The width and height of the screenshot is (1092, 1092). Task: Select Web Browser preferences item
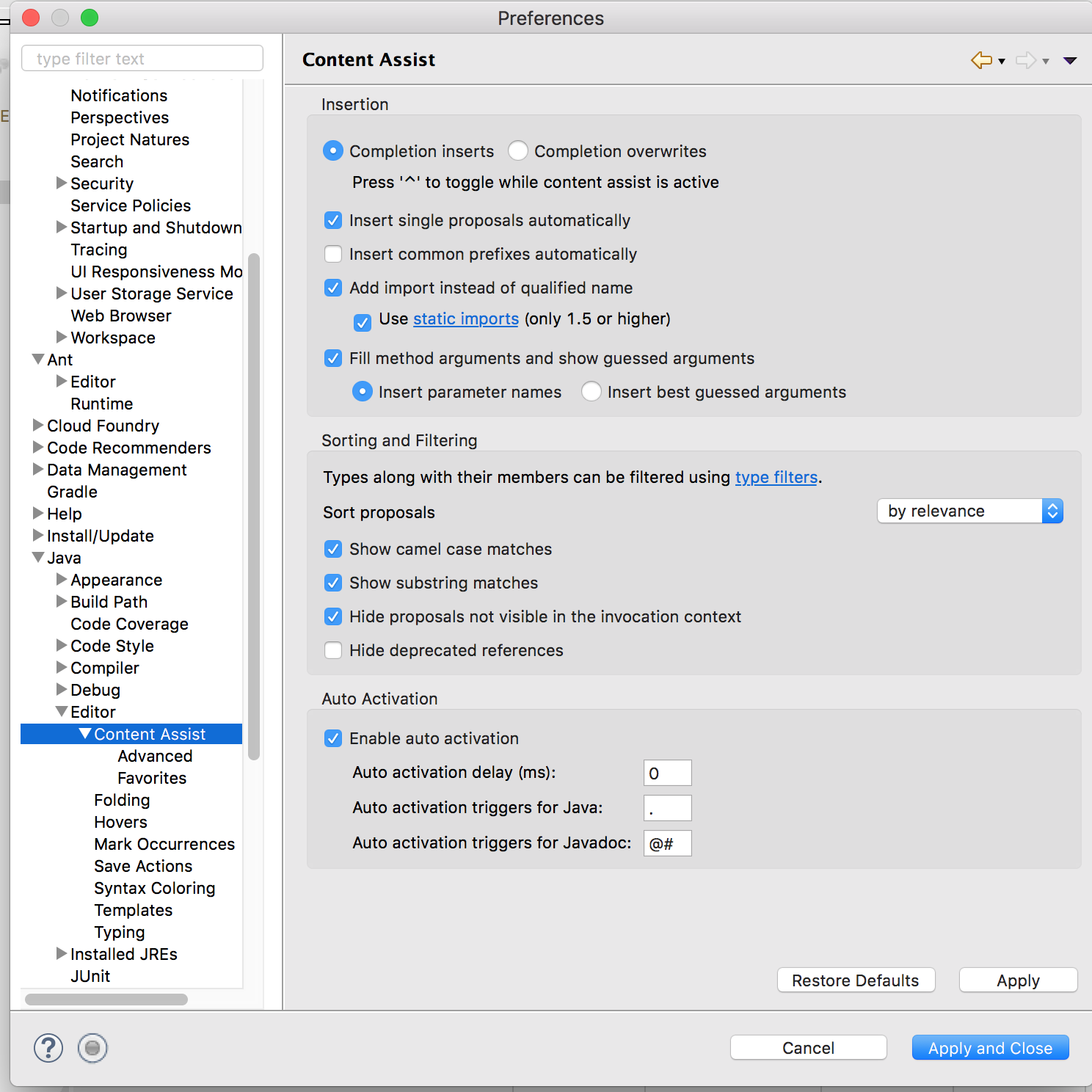121,316
